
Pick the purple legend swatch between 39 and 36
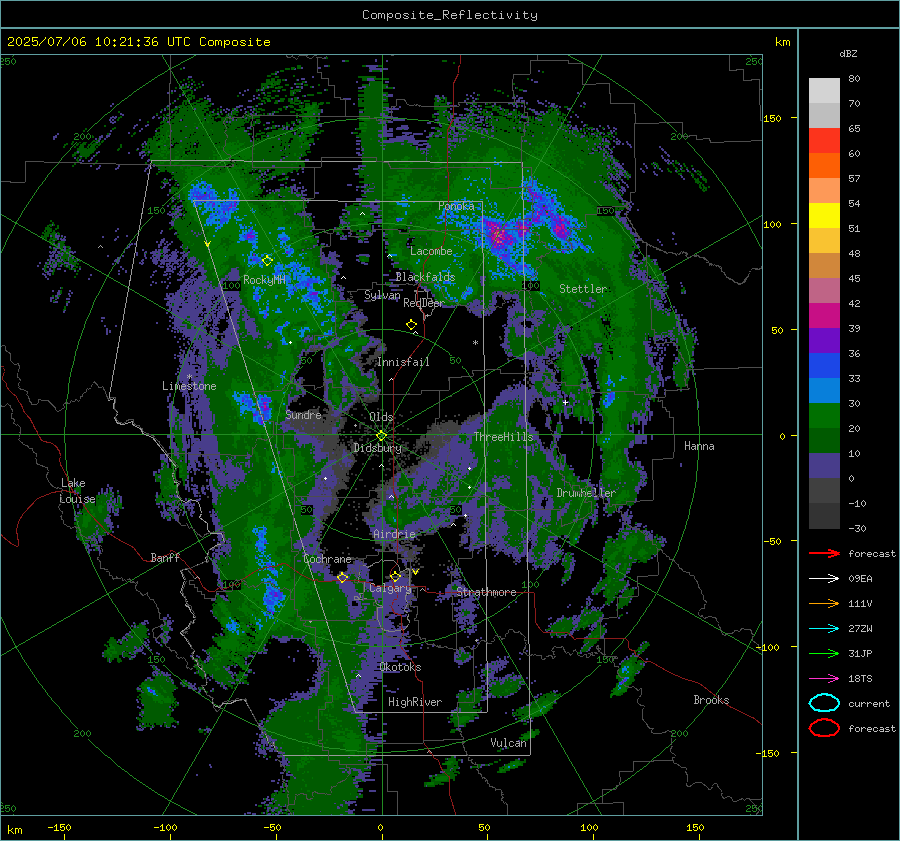pyautogui.click(x=824, y=341)
